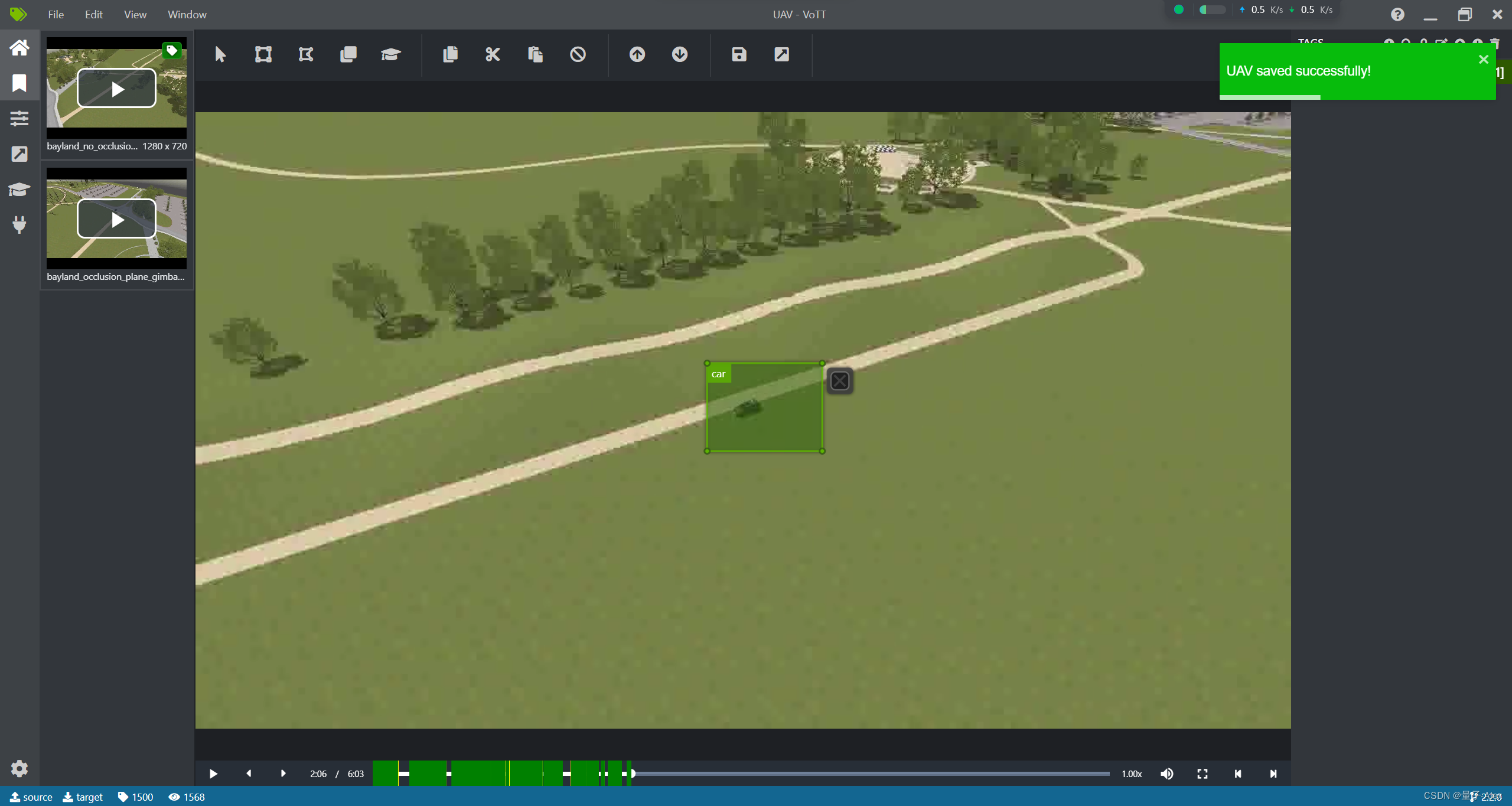Select the pointer selection tool
1512x806 pixels.
click(220, 54)
